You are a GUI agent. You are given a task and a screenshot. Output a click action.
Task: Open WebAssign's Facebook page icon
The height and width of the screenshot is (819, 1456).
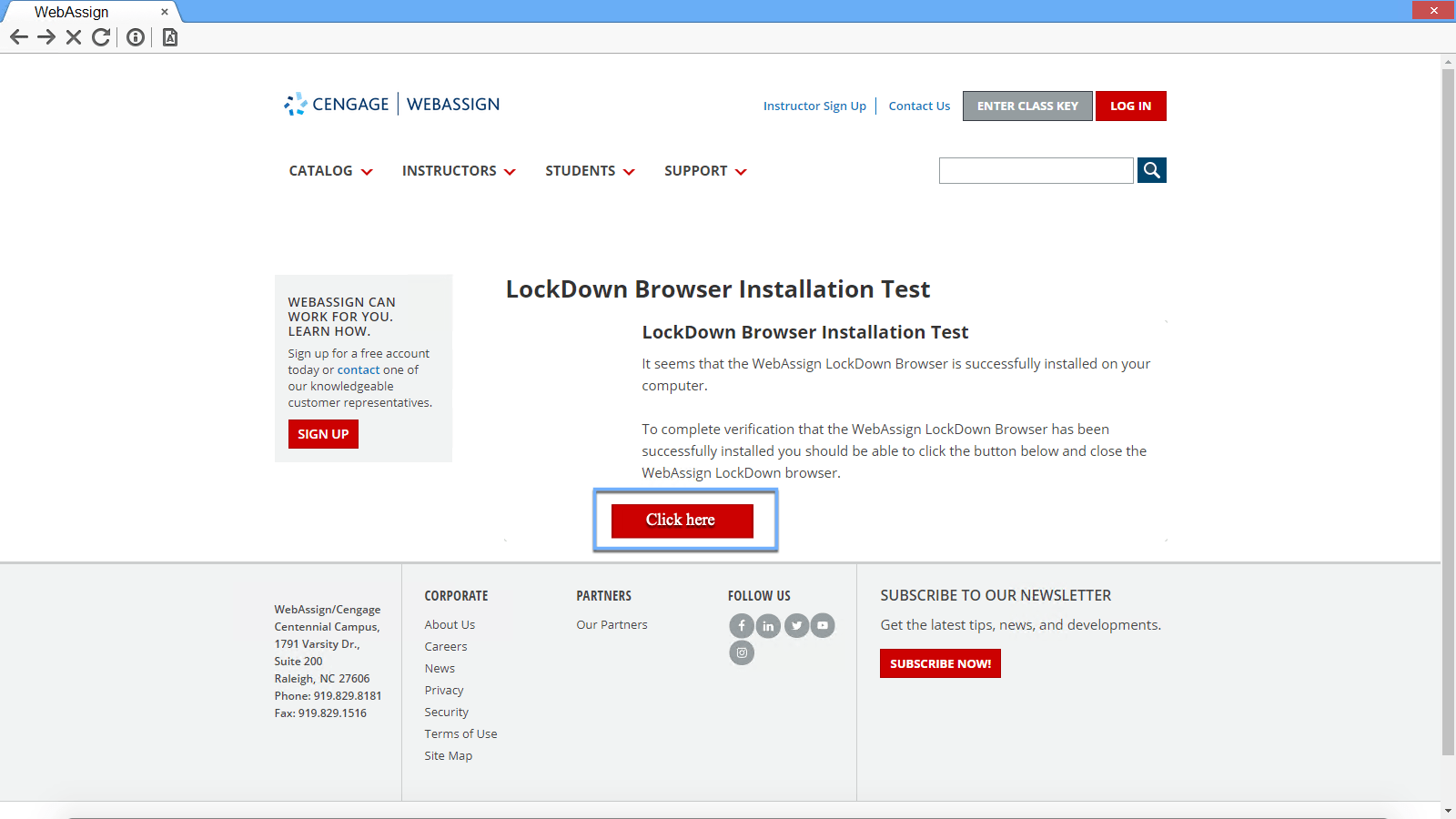pos(742,625)
